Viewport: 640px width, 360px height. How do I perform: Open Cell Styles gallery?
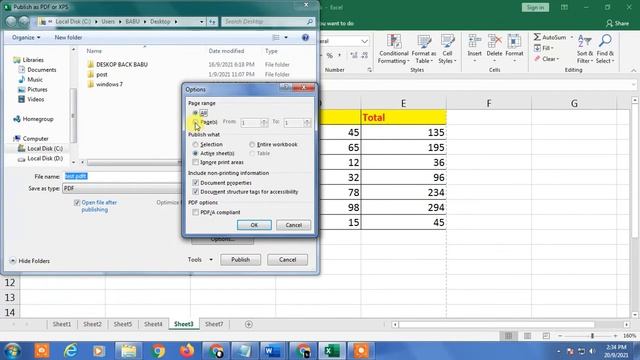click(447, 49)
